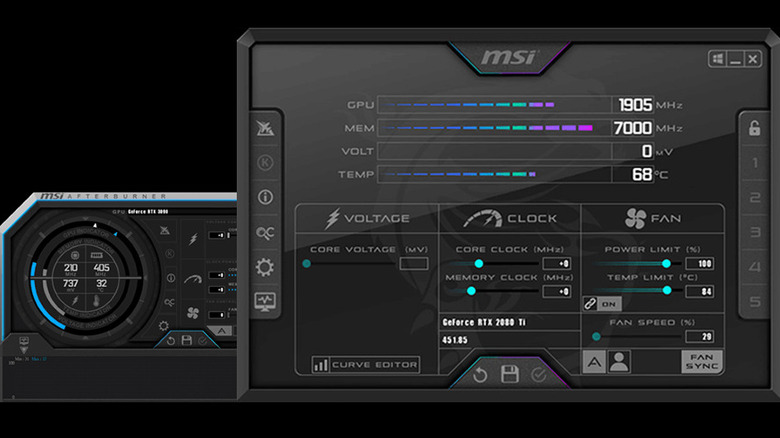Click the Temp Limit slider handle
The height and width of the screenshot is (438, 780).
667,291
